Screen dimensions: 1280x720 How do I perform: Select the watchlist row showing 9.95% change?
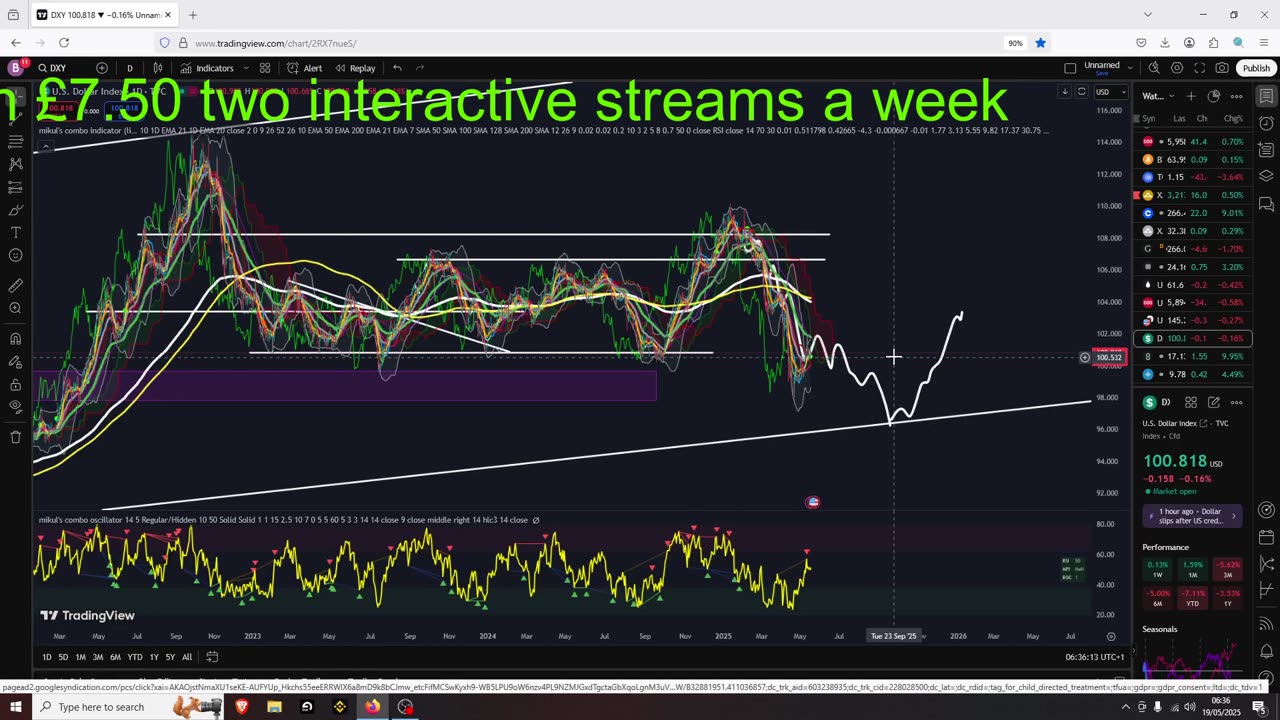pos(1194,356)
